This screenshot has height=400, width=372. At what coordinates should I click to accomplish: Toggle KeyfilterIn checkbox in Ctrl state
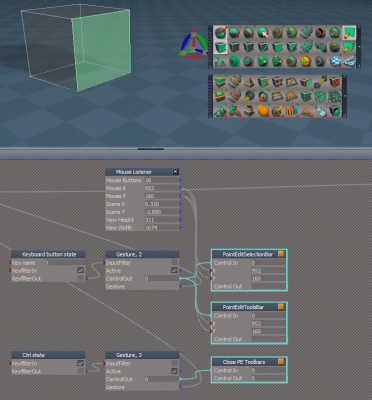point(80,363)
